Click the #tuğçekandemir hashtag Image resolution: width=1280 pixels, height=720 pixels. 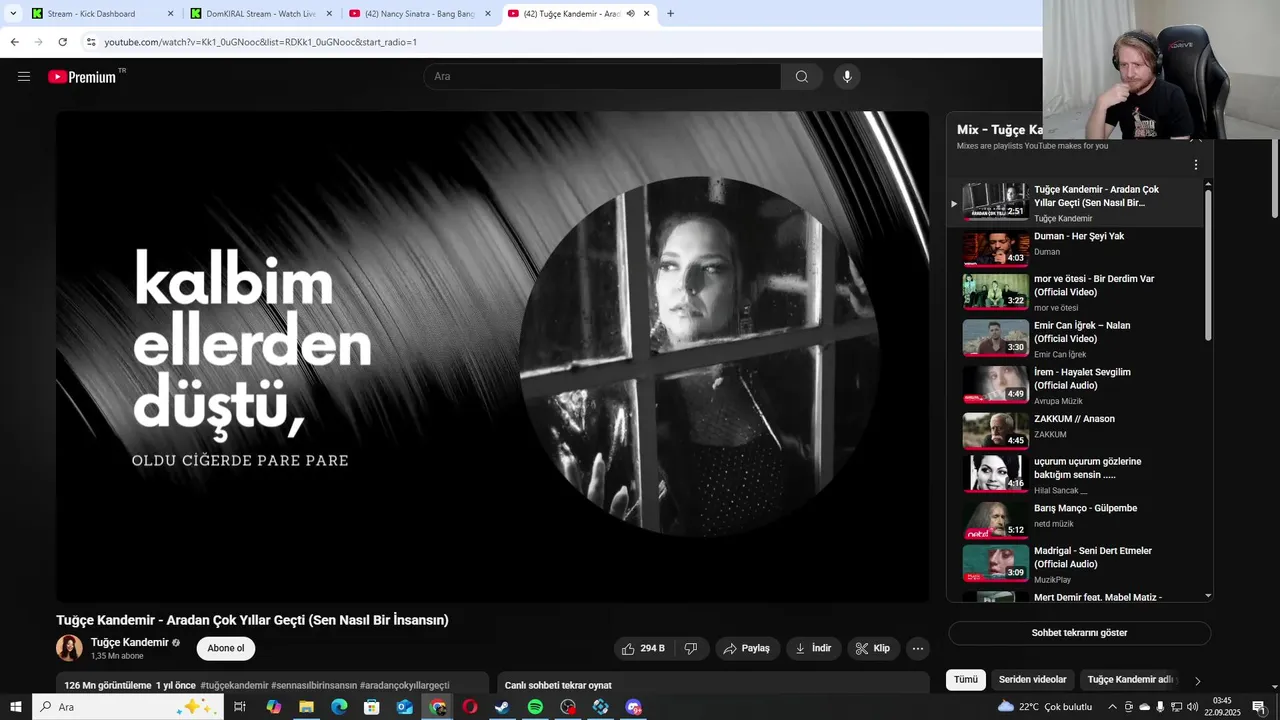tap(234, 685)
